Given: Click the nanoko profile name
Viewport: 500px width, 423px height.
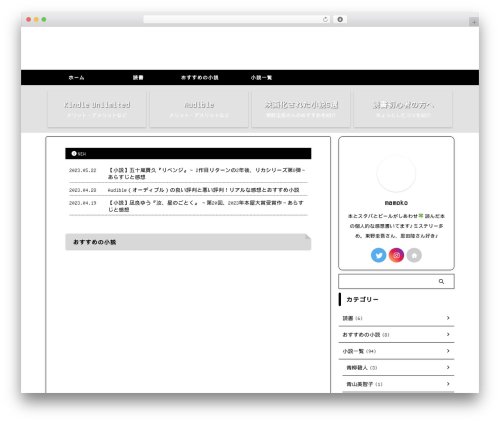Looking at the screenshot, I should point(396,203).
